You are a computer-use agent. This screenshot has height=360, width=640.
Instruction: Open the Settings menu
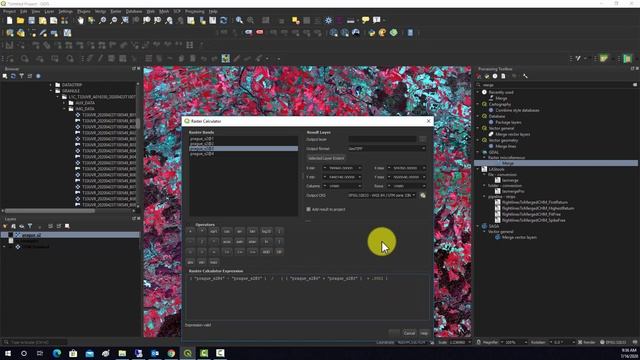(x=65, y=11)
